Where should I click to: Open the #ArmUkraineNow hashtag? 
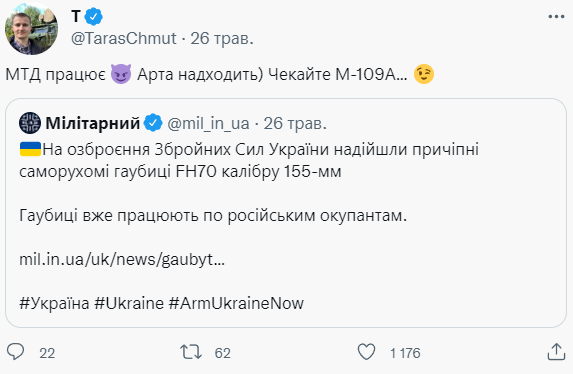coord(236,303)
